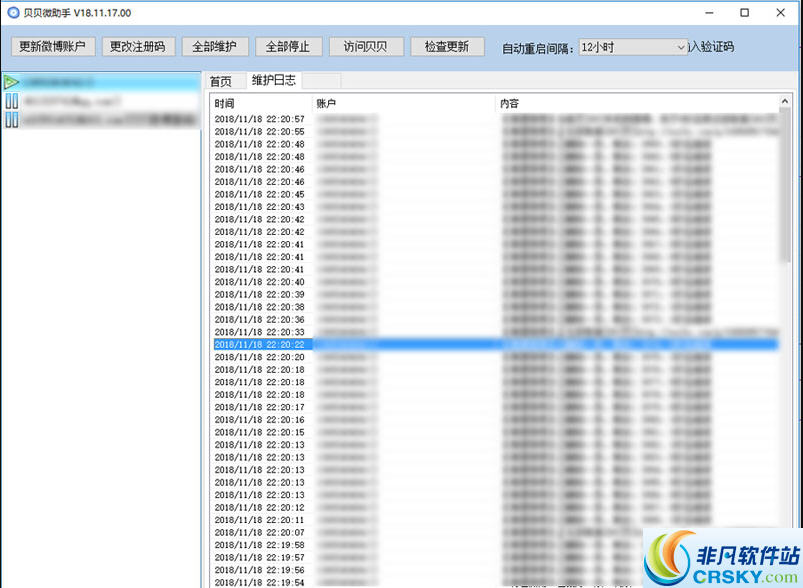Click the green play icon on first account
The image size is (803, 588).
click(11, 82)
